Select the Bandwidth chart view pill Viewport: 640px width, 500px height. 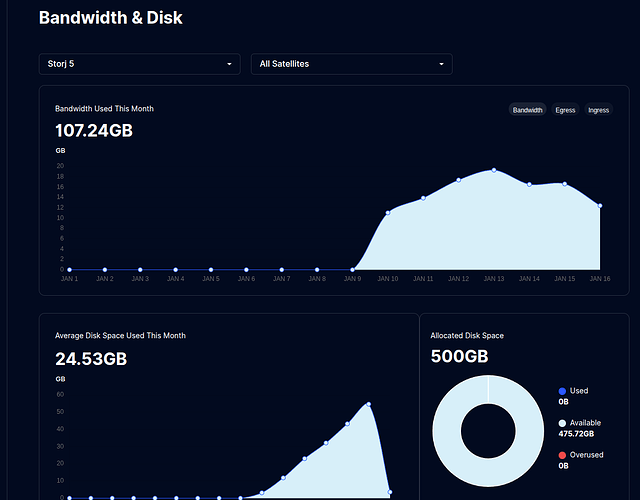(527, 110)
